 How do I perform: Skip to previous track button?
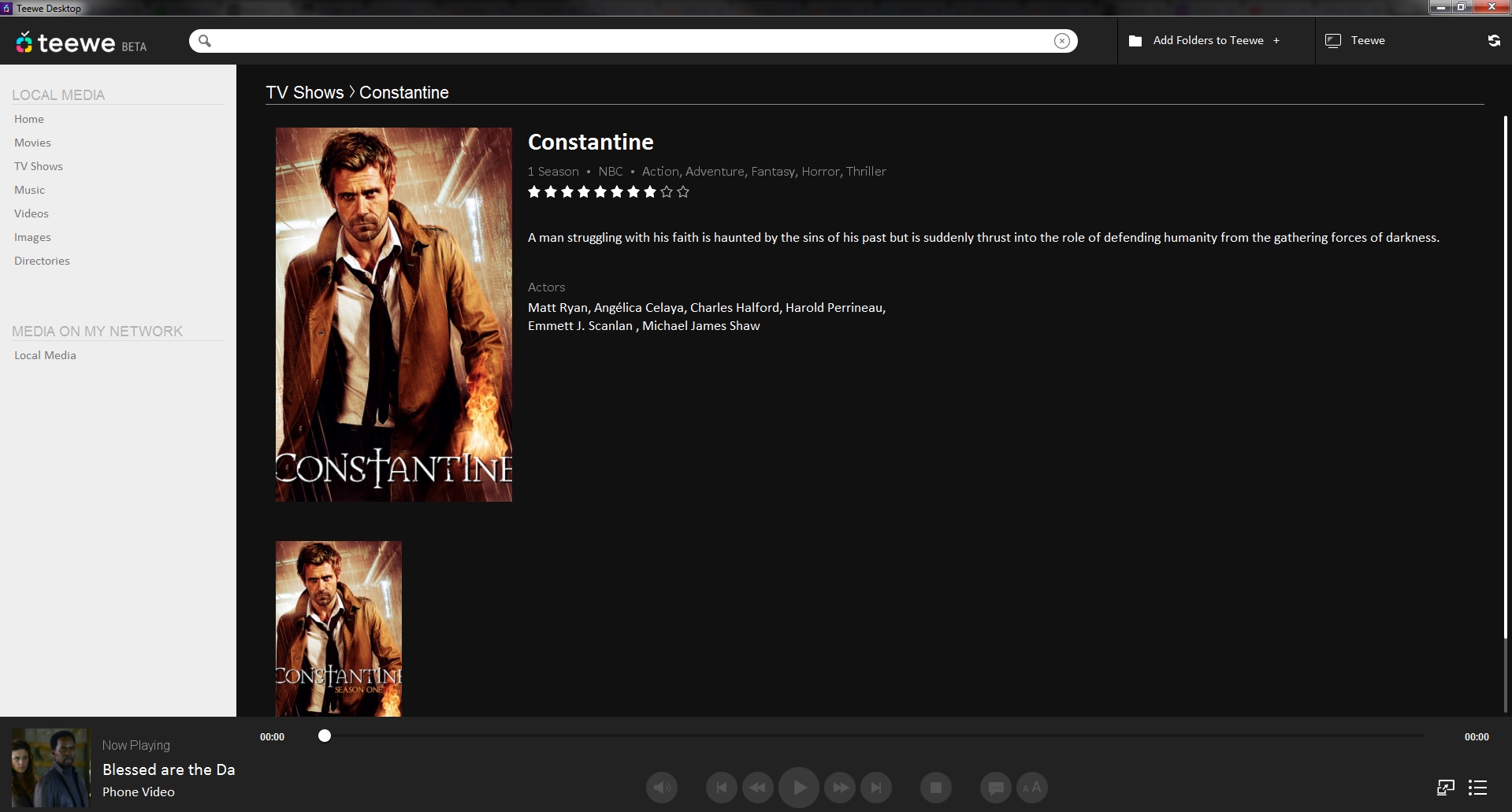(x=722, y=788)
